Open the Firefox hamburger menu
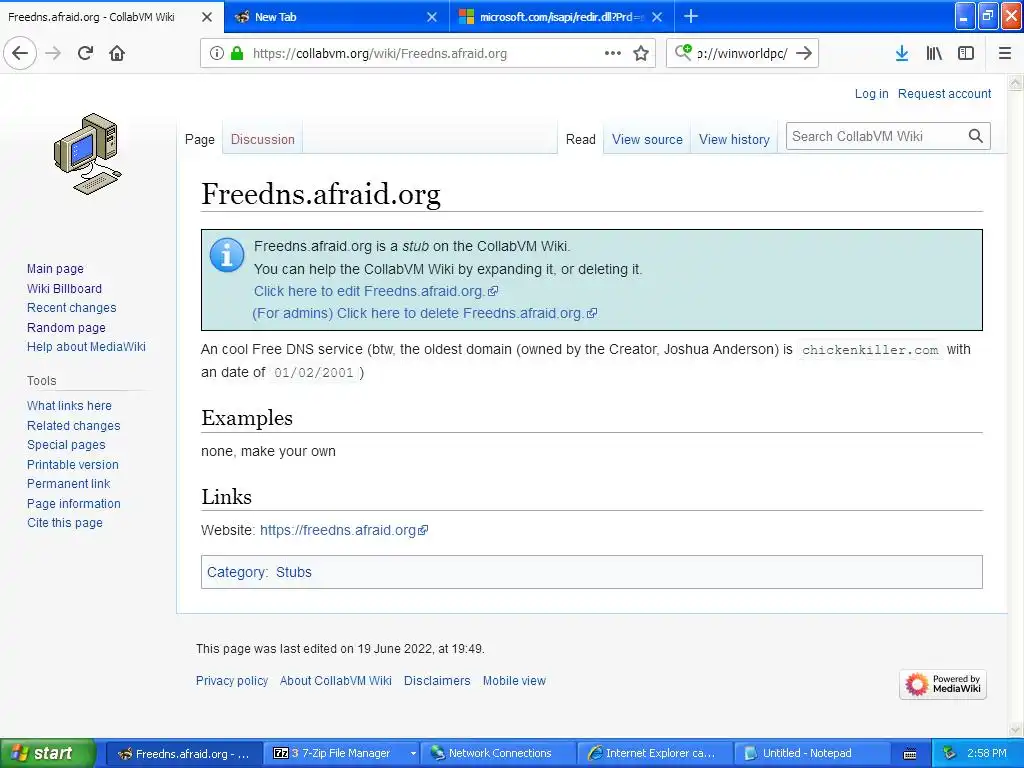Image resolution: width=1024 pixels, height=768 pixels. [x=1005, y=54]
